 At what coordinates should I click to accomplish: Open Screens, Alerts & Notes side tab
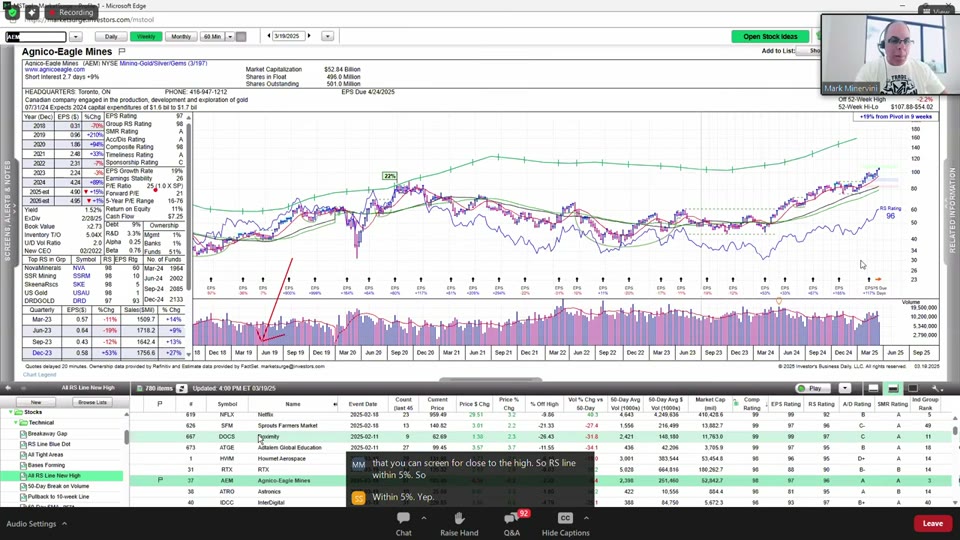point(7,211)
